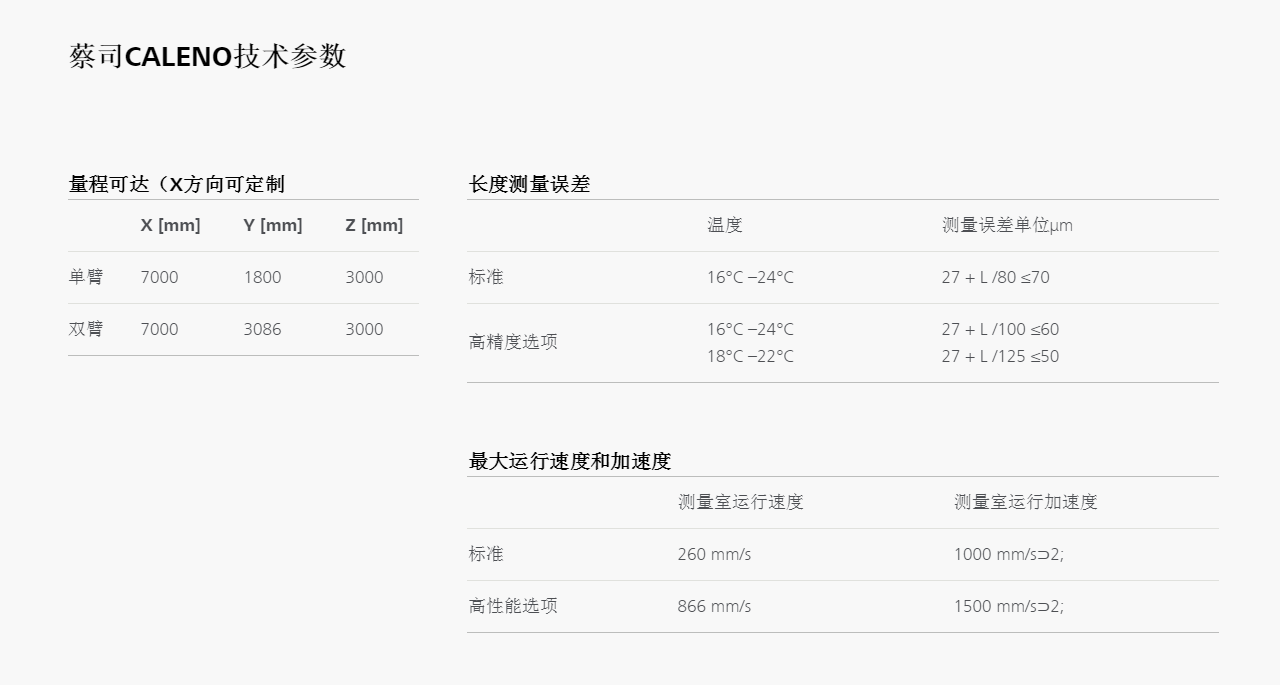Click the 27 + L /80 ≤70 value
Image resolution: width=1280 pixels, height=685 pixels.
(x=995, y=277)
